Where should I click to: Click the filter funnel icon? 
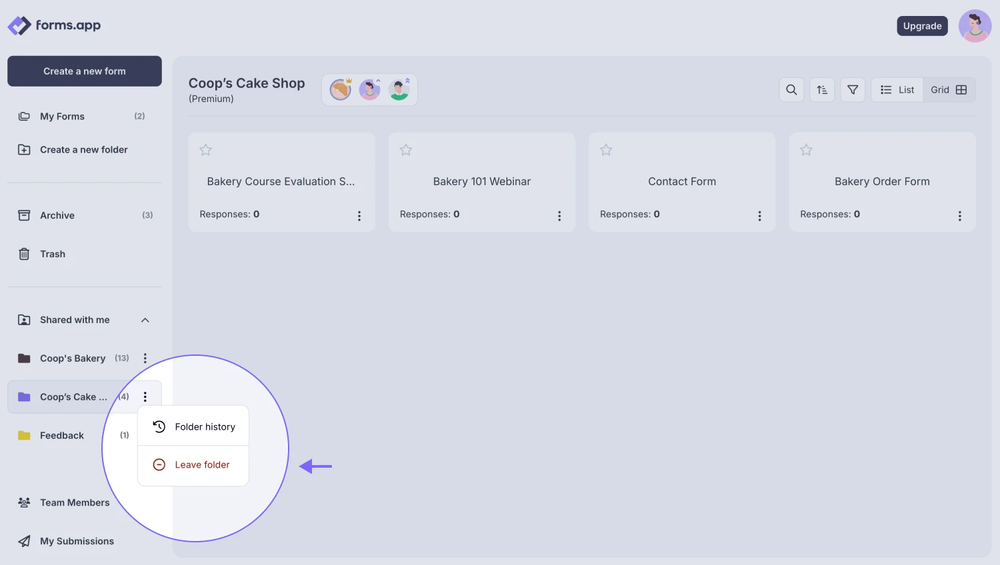[852, 90]
